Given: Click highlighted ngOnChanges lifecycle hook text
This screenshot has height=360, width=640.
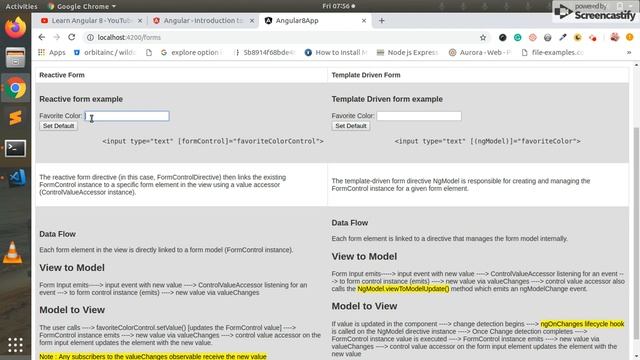Looking at the screenshot, I should click(x=582, y=324).
